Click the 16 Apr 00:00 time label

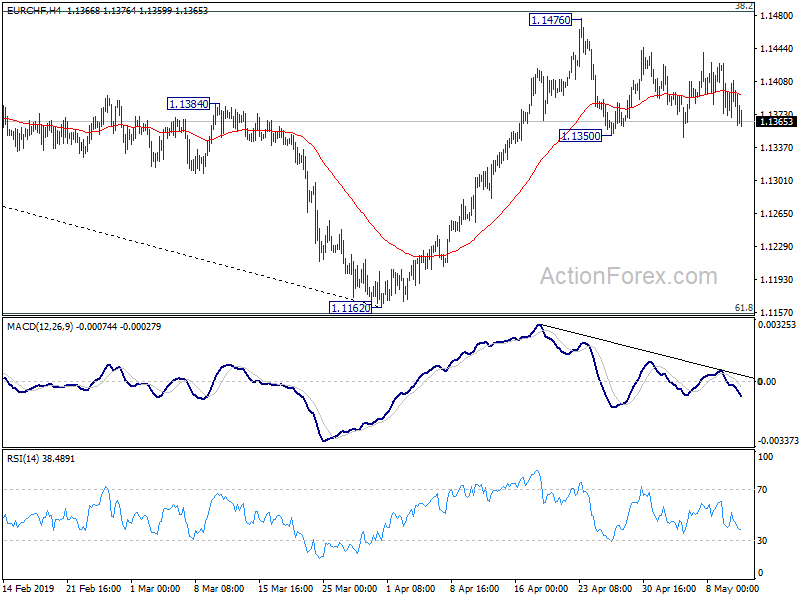[541, 588]
